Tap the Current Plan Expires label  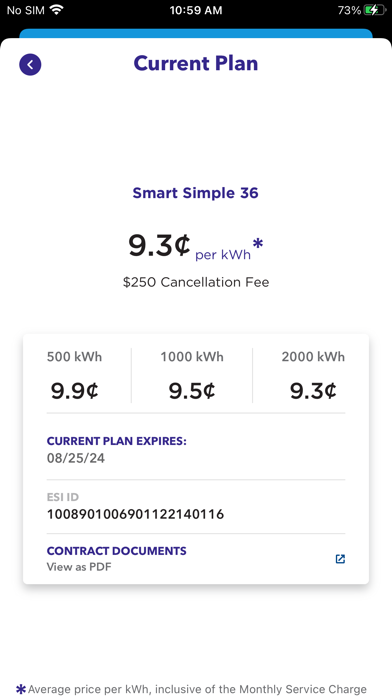(117, 441)
